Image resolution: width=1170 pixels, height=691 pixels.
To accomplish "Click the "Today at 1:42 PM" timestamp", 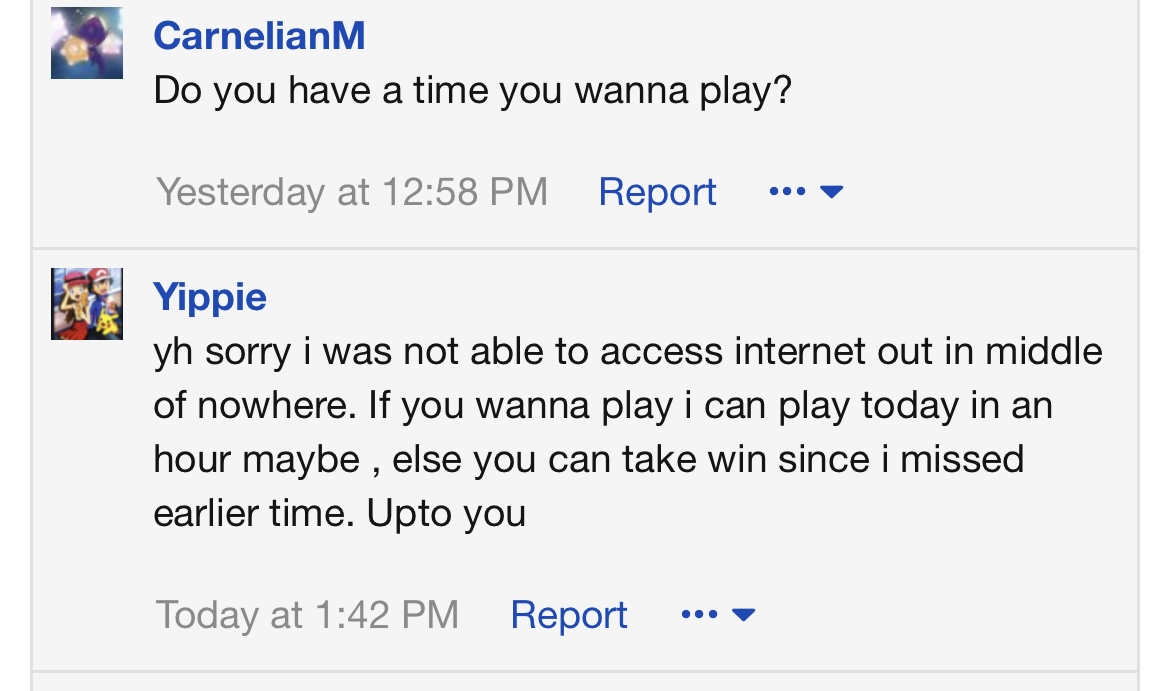I will 307,614.
